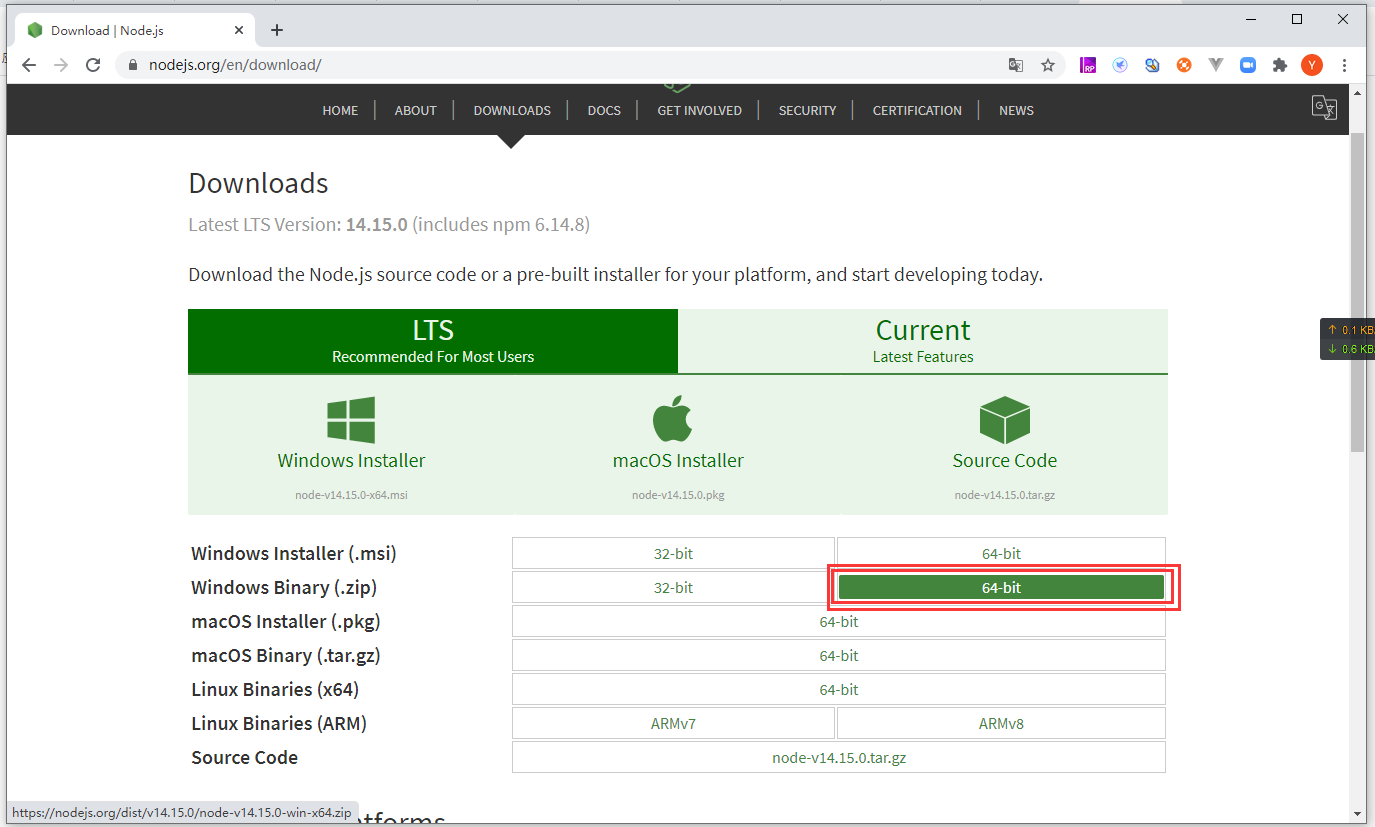1375x827 pixels.
Task: Select the Download | Node.js browser tab
Action: (x=134, y=30)
